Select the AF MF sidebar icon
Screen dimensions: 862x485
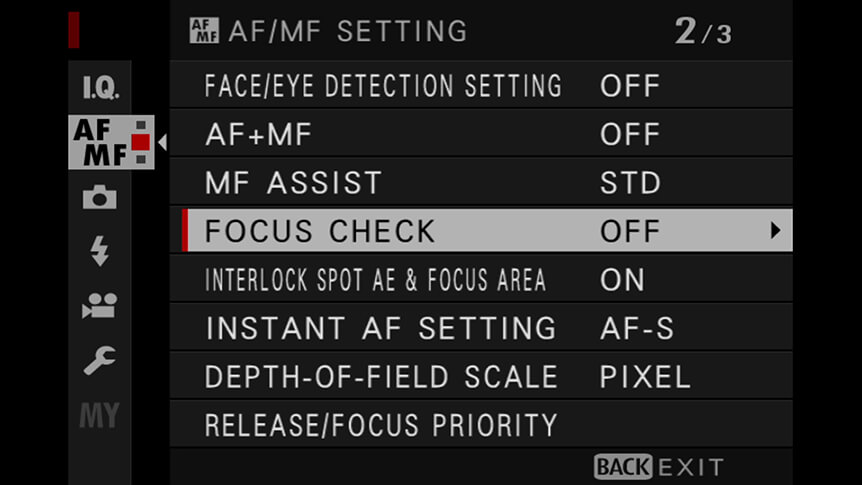point(111,142)
